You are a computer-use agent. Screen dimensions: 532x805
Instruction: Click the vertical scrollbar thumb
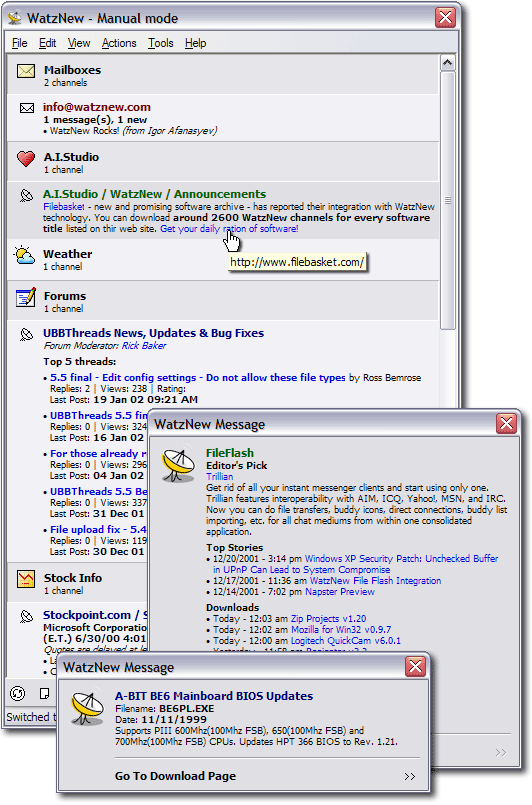click(448, 201)
